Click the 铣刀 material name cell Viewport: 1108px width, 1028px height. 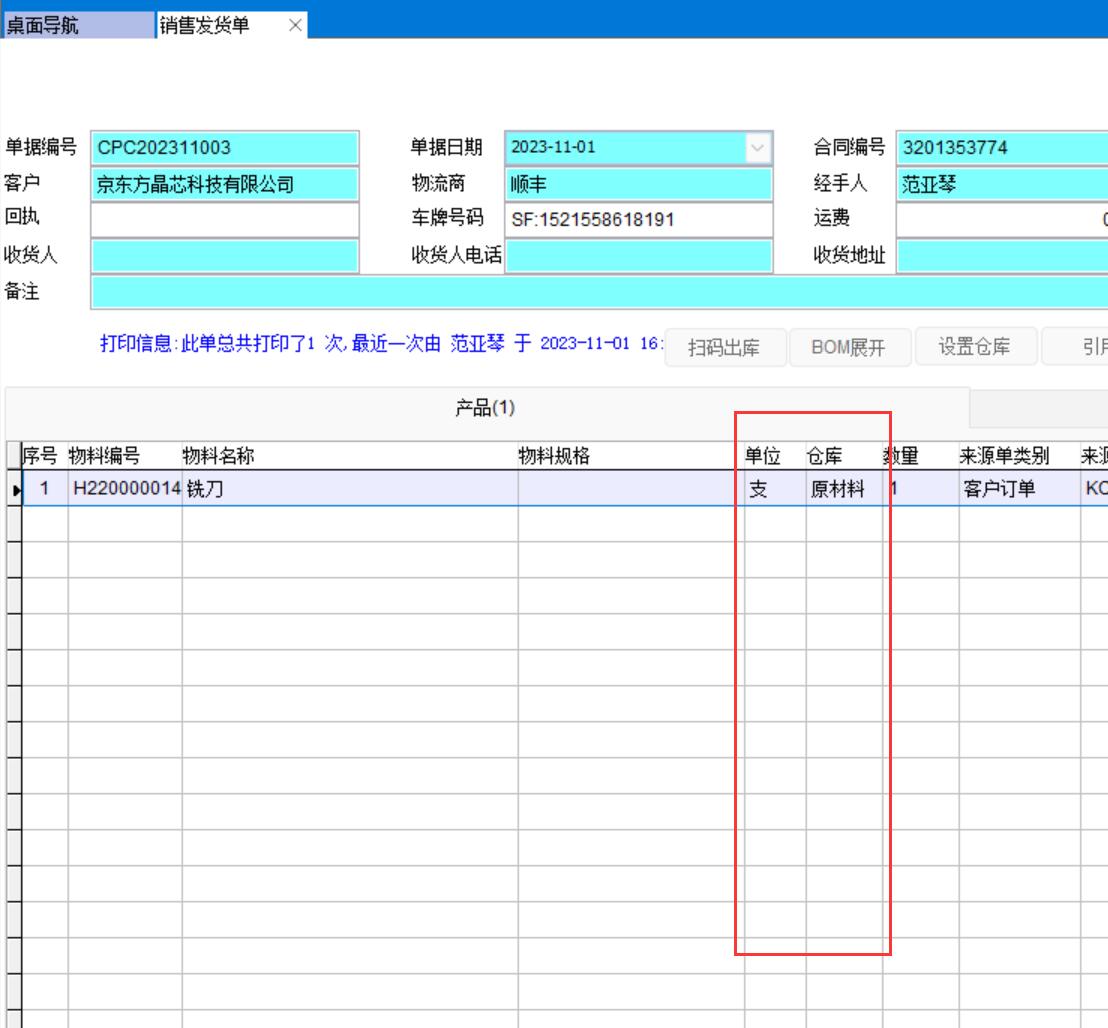tap(348, 491)
